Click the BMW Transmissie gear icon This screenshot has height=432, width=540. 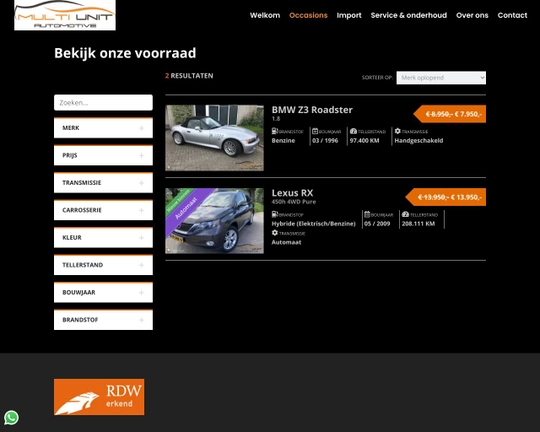click(397, 131)
